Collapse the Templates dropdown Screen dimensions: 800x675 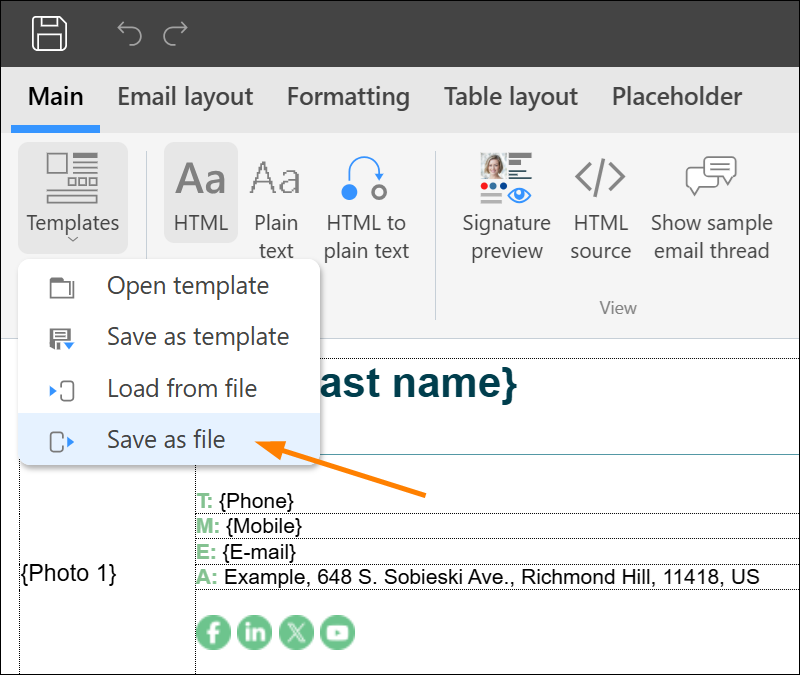click(73, 197)
